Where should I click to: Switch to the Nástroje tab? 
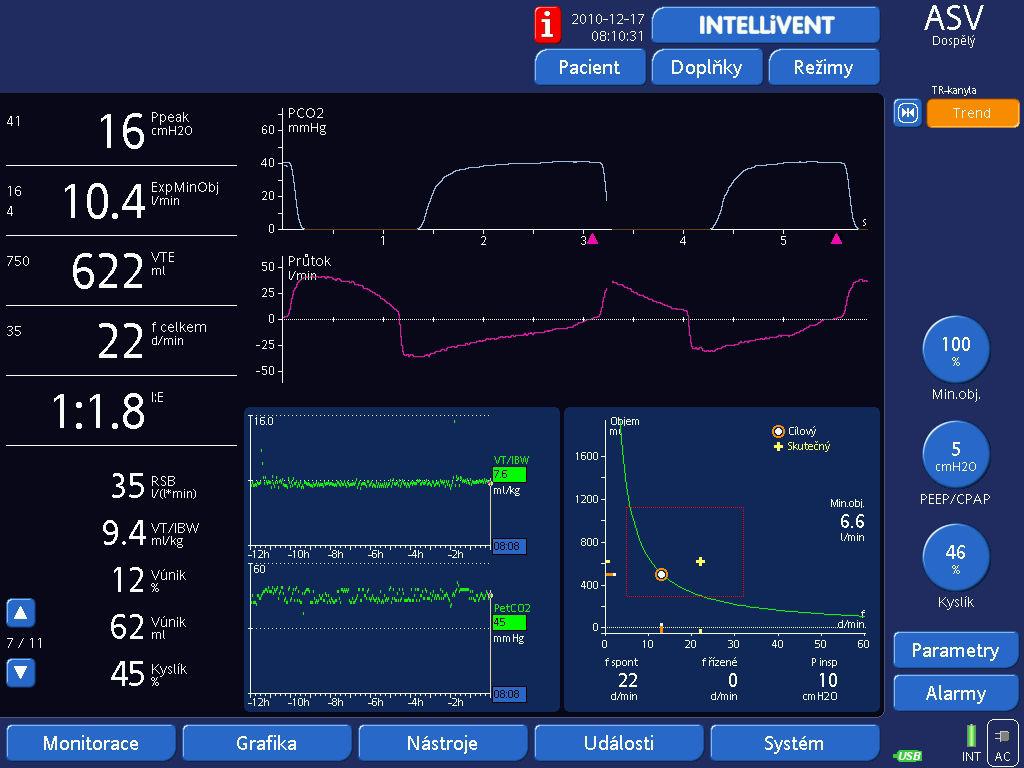(x=442, y=743)
